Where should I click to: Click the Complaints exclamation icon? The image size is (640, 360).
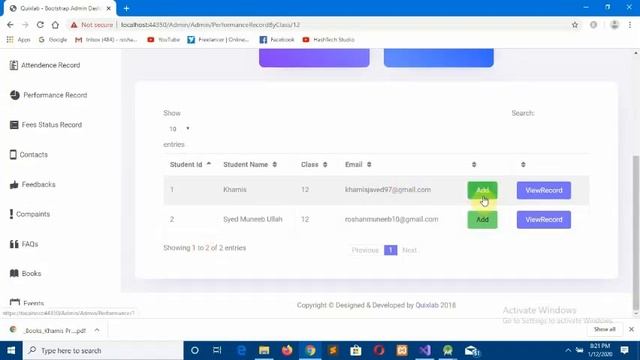pyautogui.click(x=11, y=214)
